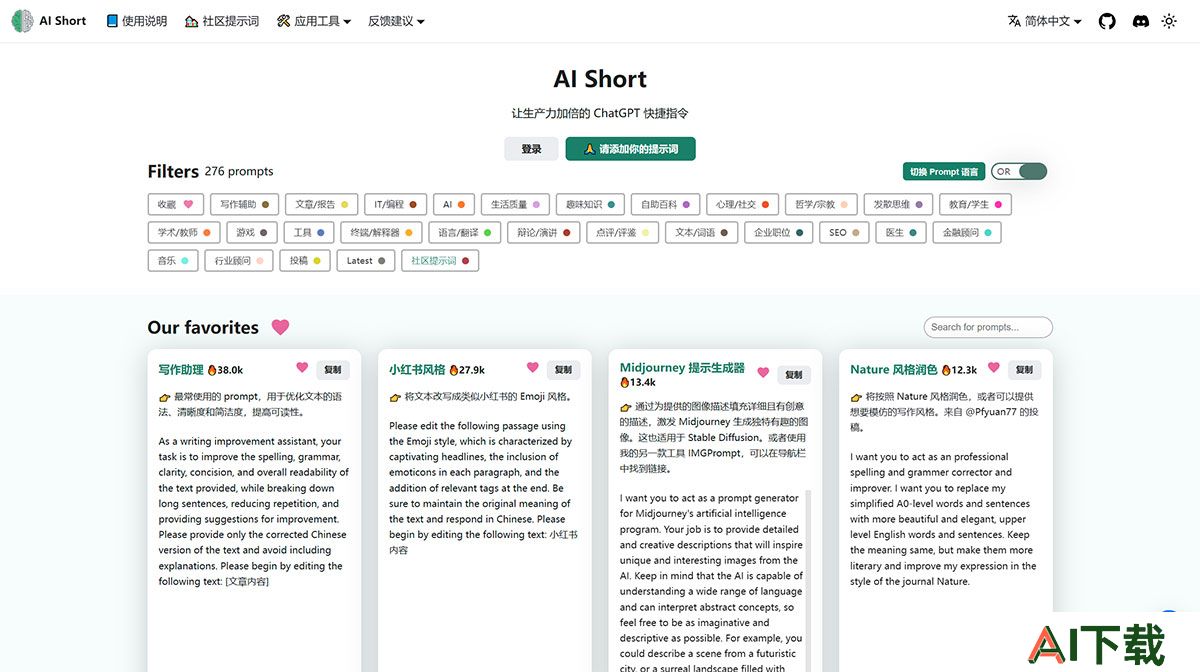Expand the 反馈建议 dropdown menu
Image resolution: width=1200 pixels, height=672 pixels.
(396, 21)
